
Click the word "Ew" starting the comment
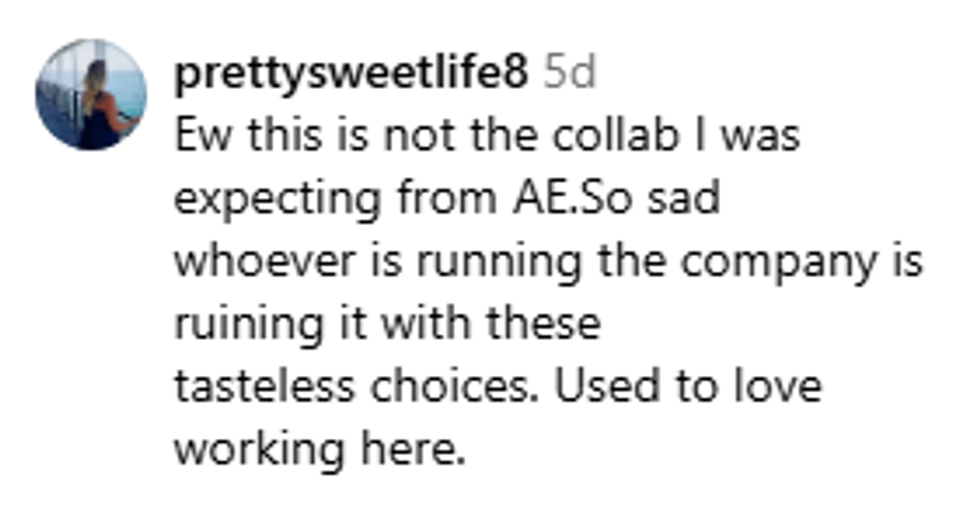pos(197,137)
